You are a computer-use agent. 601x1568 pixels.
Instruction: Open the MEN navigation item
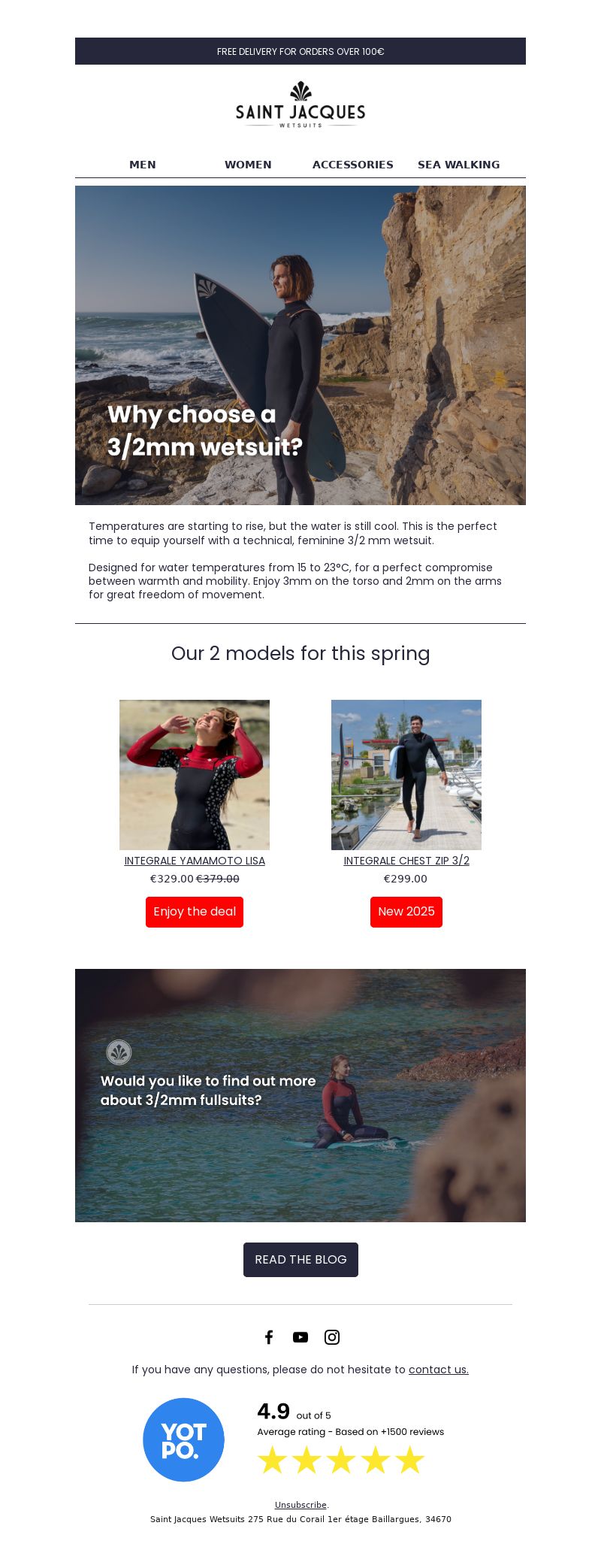click(x=143, y=165)
